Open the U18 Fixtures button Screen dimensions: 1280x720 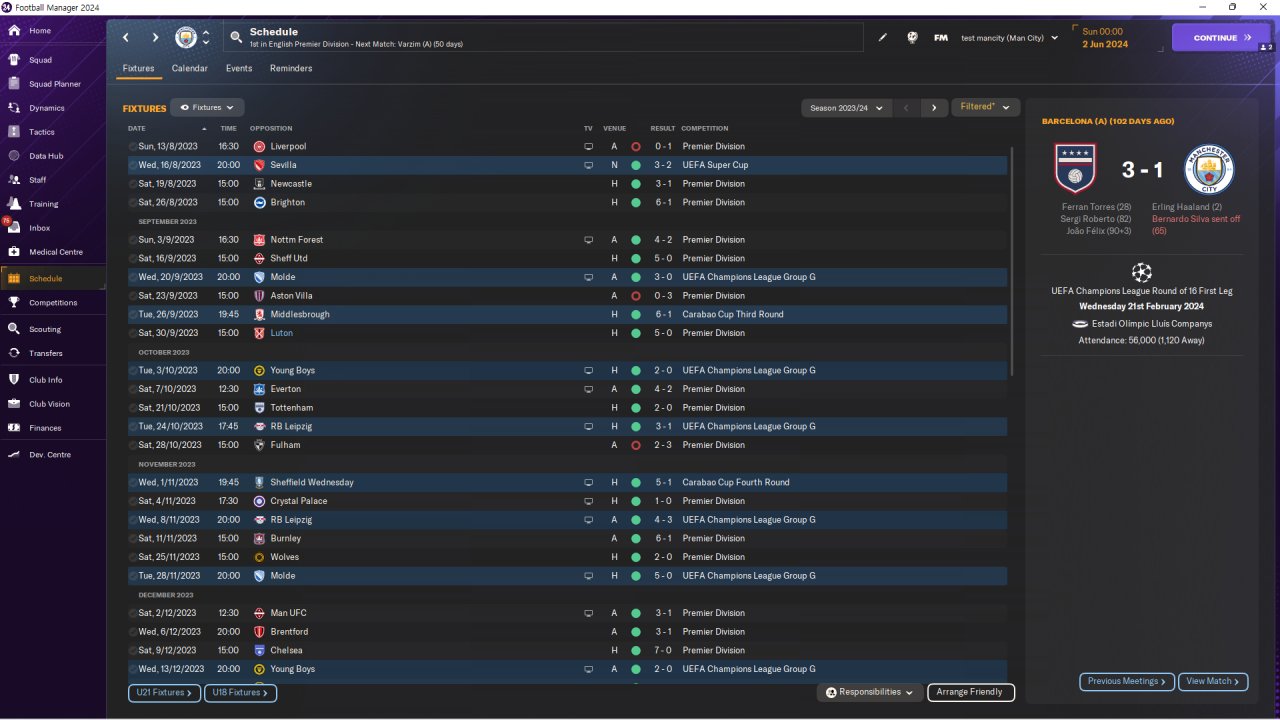[x=240, y=692]
